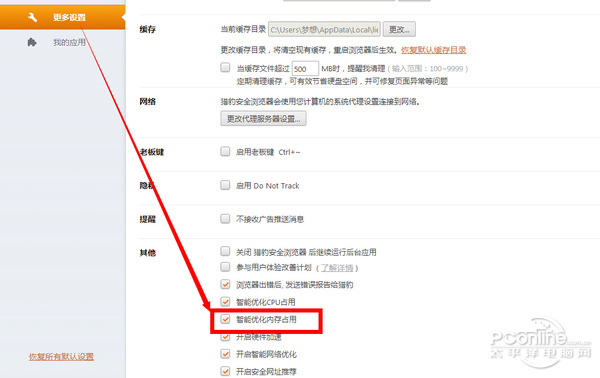Click the 恢复所有默认设置 link
The width and height of the screenshot is (600, 378).
click(61, 357)
